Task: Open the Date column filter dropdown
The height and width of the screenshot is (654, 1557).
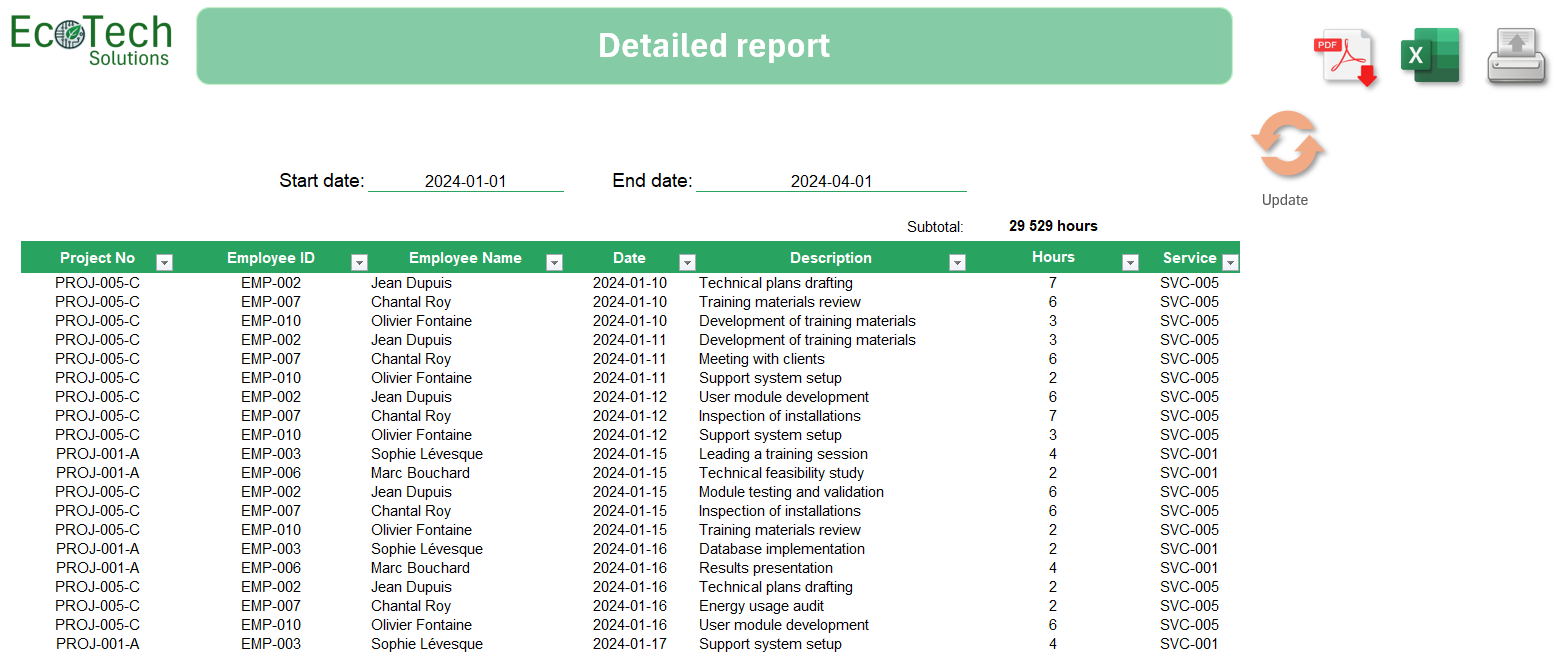Action: click(x=687, y=262)
